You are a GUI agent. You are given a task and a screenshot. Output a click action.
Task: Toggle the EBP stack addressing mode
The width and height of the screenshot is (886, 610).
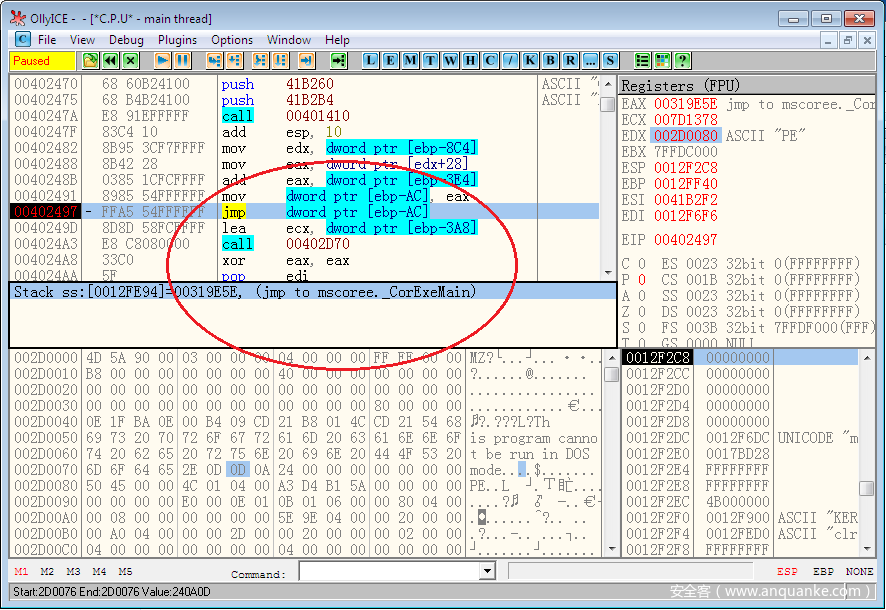tap(823, 572)
